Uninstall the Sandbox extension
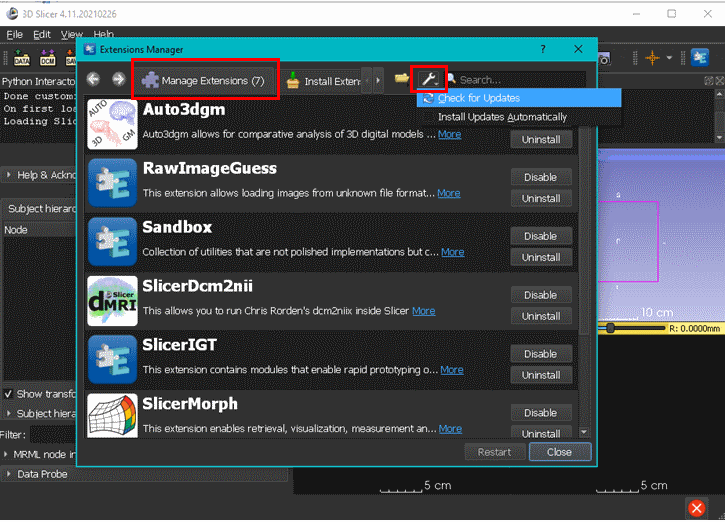This screenshot has width=725, height=522. (541, 258)
